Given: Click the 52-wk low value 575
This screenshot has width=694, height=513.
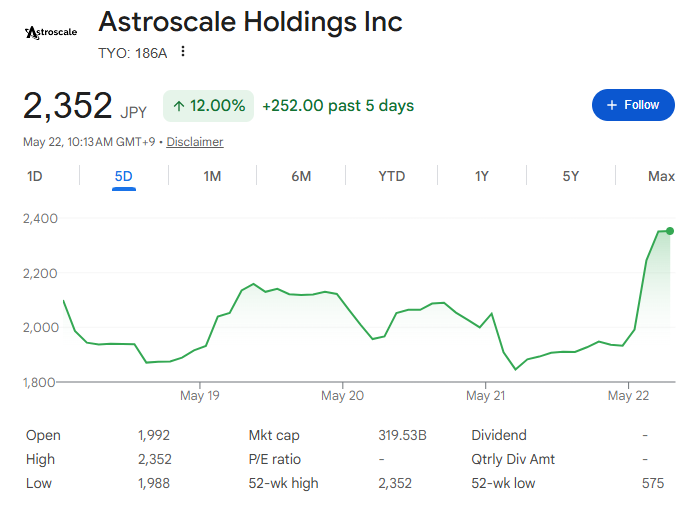Looking at the screenshot, I should click(x=653, y=483).
